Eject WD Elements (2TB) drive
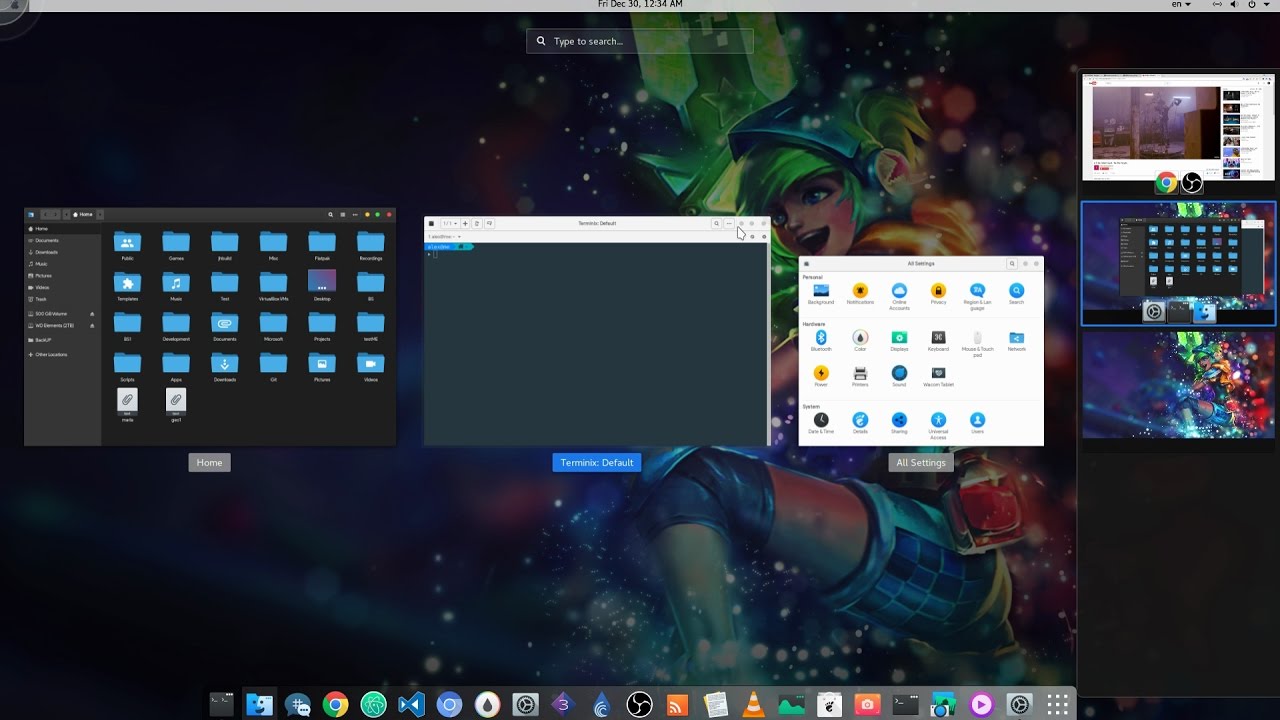 pos(92,325)
